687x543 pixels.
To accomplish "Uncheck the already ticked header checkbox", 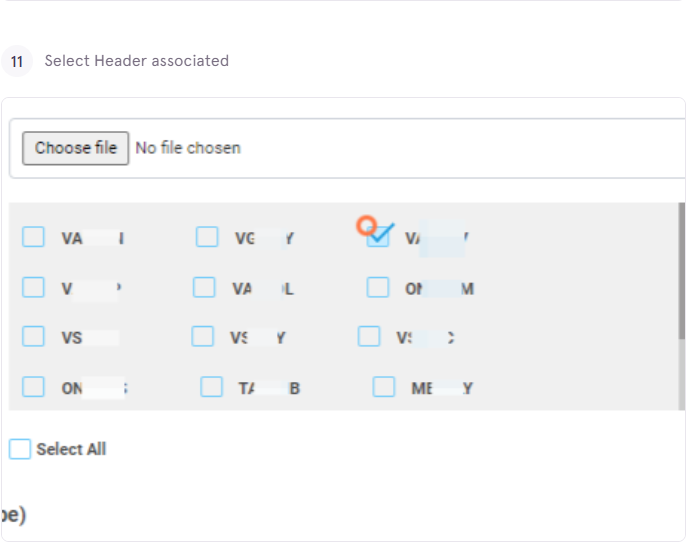I will [378, 237].
